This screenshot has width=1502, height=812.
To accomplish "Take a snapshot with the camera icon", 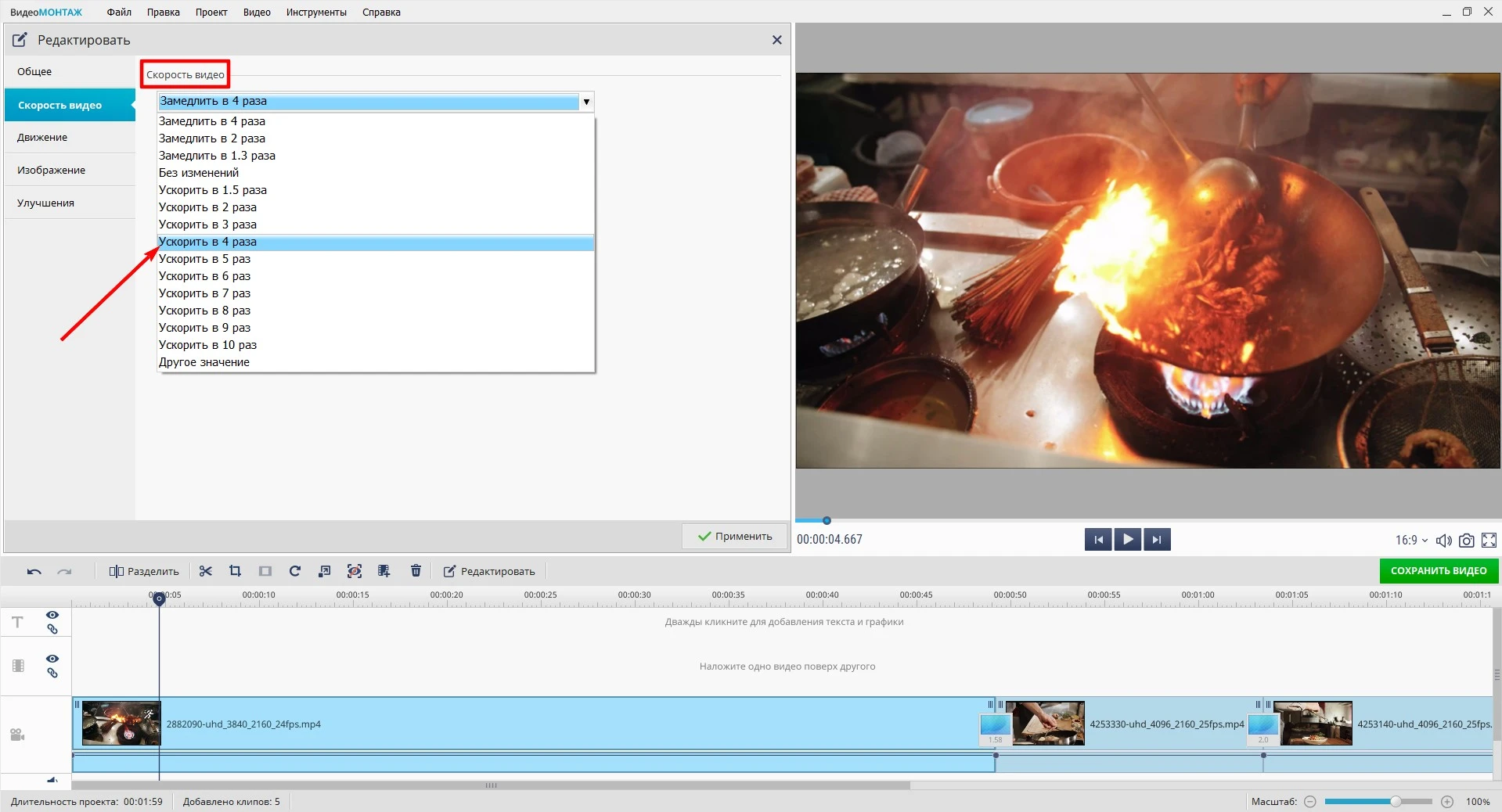I will pos(1467,540).
